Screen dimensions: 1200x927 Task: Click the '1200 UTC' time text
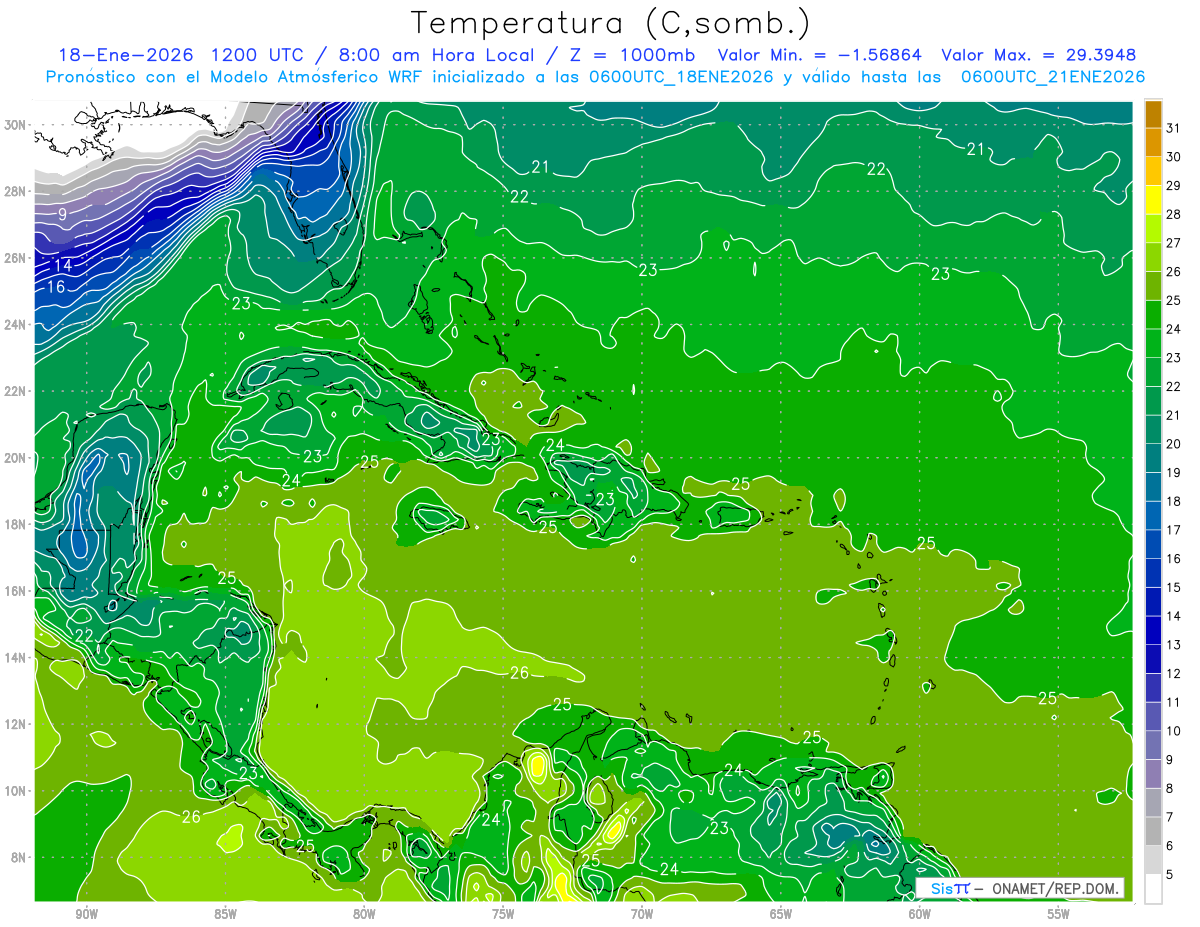click(258, 55)
